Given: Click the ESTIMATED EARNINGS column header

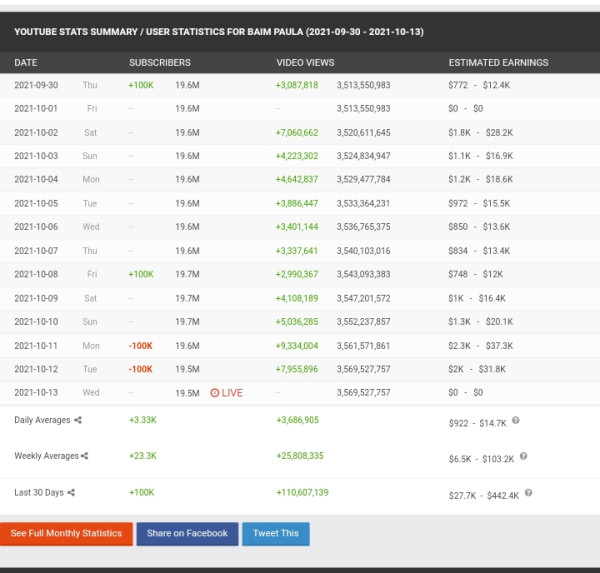Looking at the screenshot, I should coord(499,62).
